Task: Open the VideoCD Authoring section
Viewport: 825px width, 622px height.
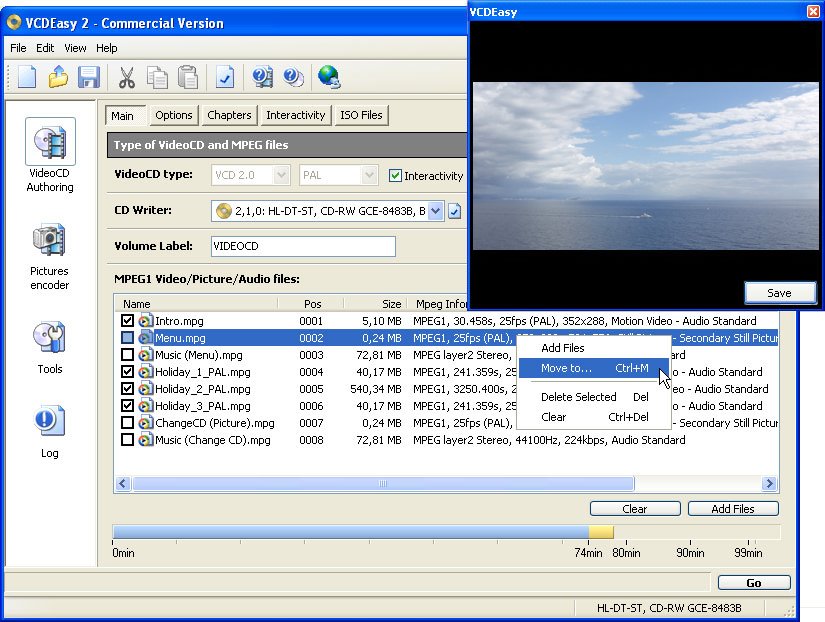Action: 50,156
